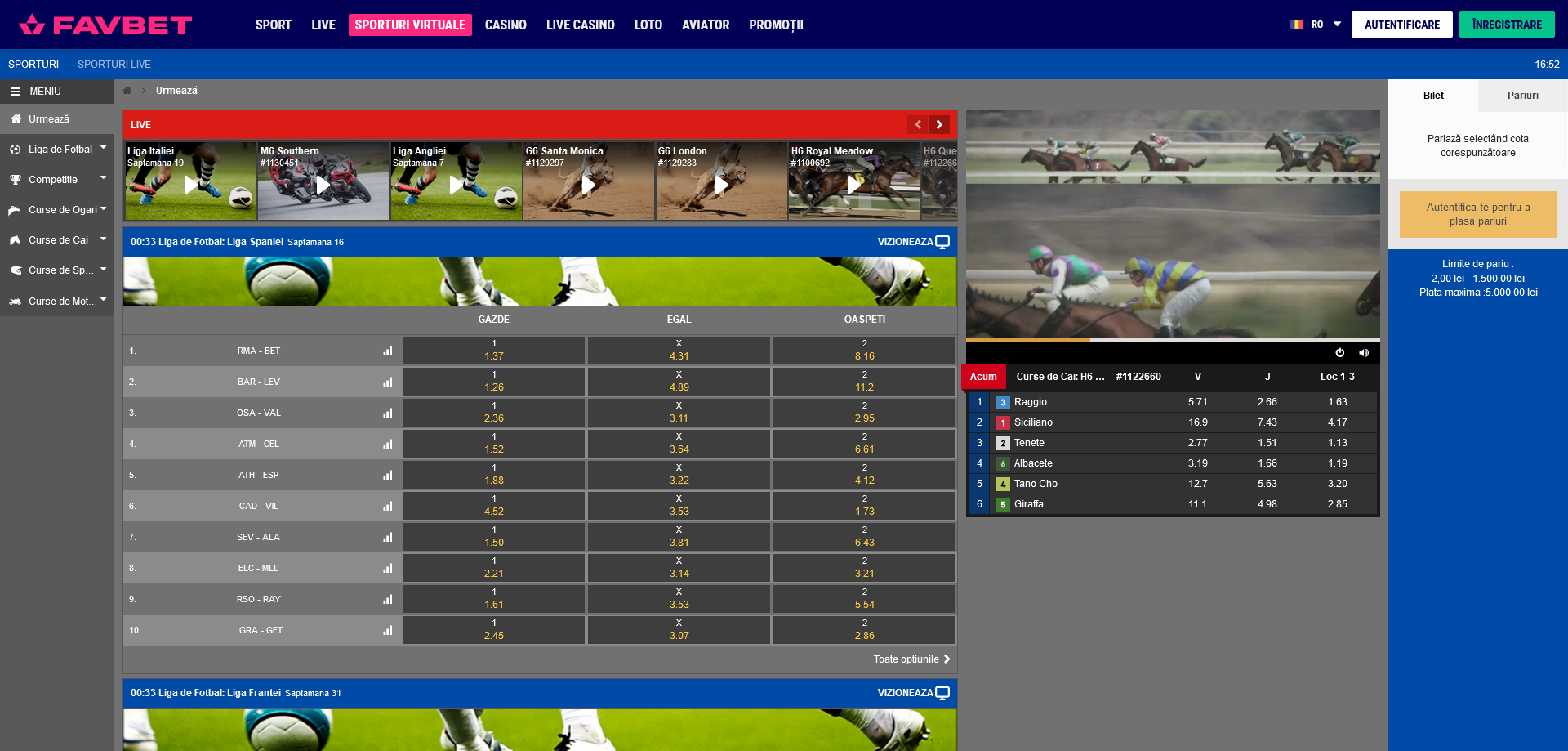Play G6 Santa Monica greyhound thumbnail
This screenshot has height=751, width=1568.
tap(589, 181)
